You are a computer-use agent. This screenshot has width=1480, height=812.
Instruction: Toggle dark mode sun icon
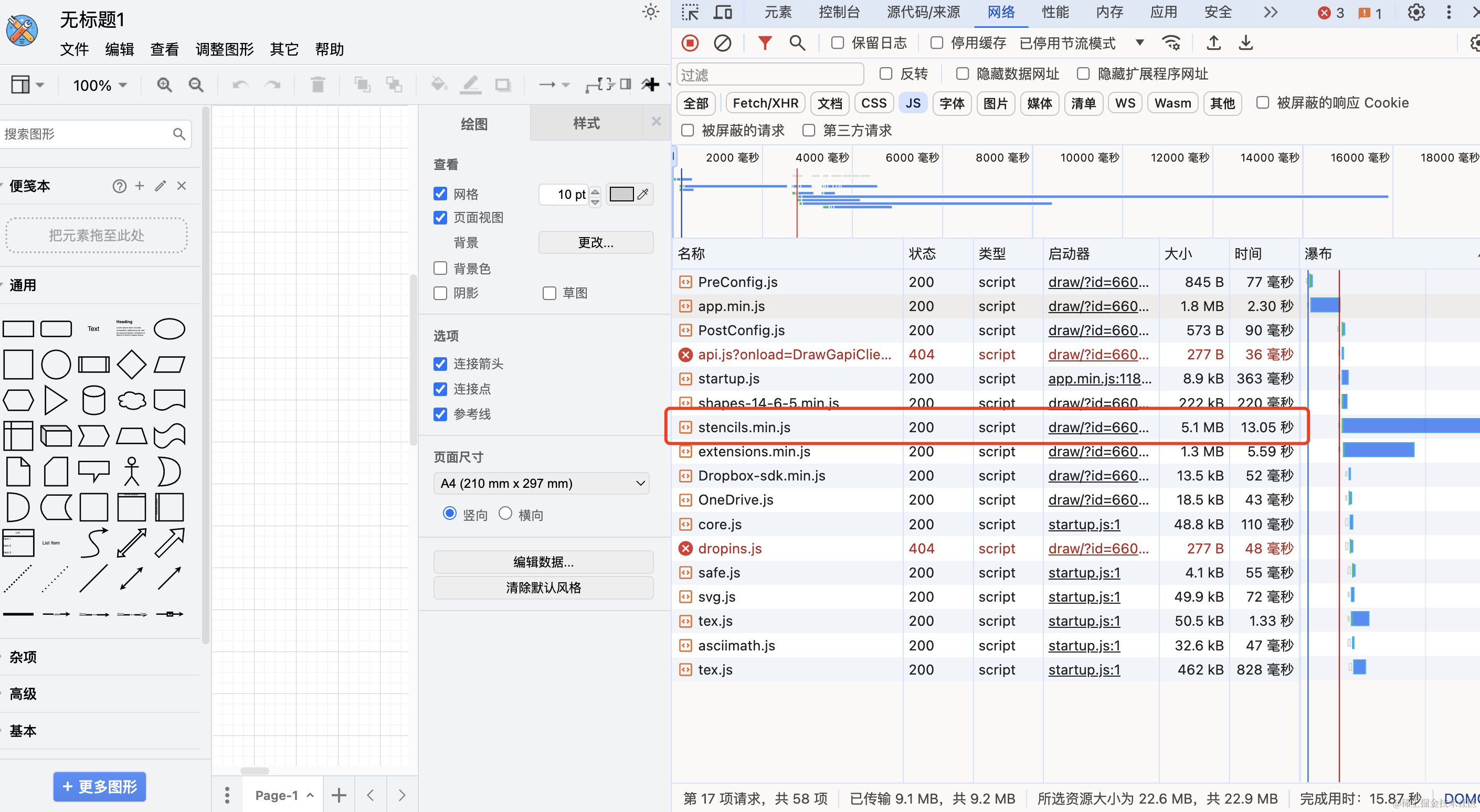tap(650, 12)
